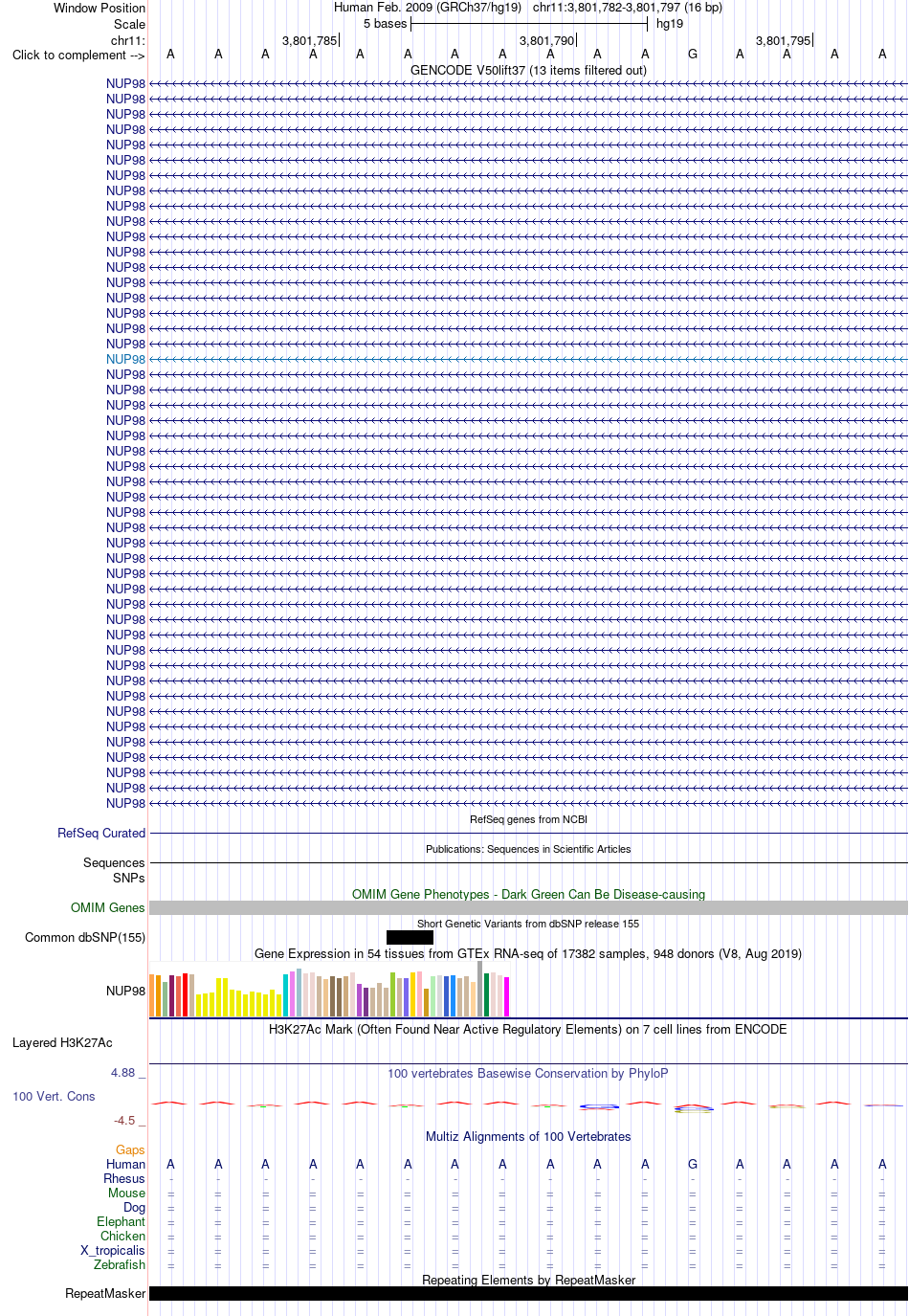Click the '5 bases' scale bar label
The width and height of the screenshot is (909, 1316).
pos(386,23)
